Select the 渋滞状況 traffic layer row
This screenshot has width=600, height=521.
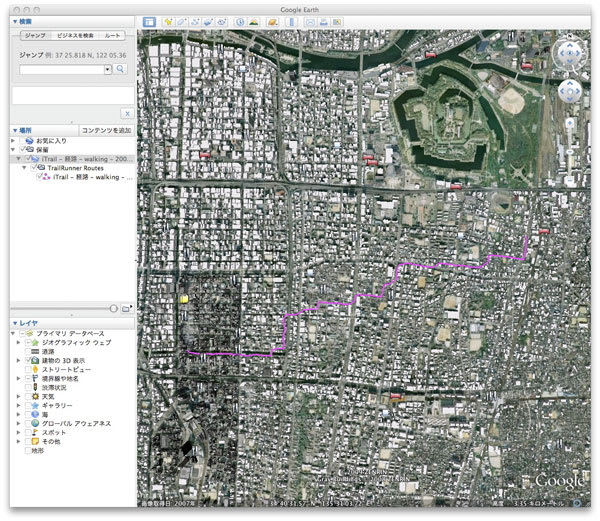(73, 387)
